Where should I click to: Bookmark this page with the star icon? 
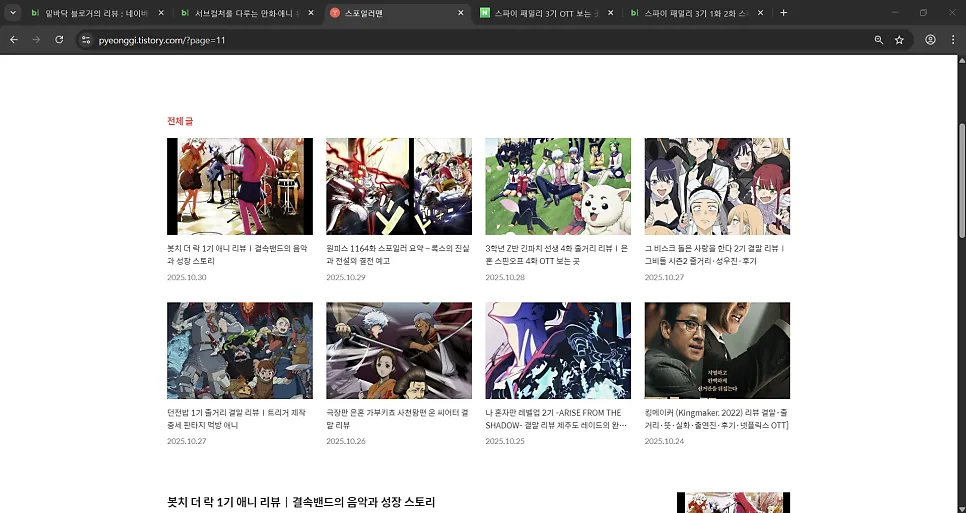pos(899,40)
